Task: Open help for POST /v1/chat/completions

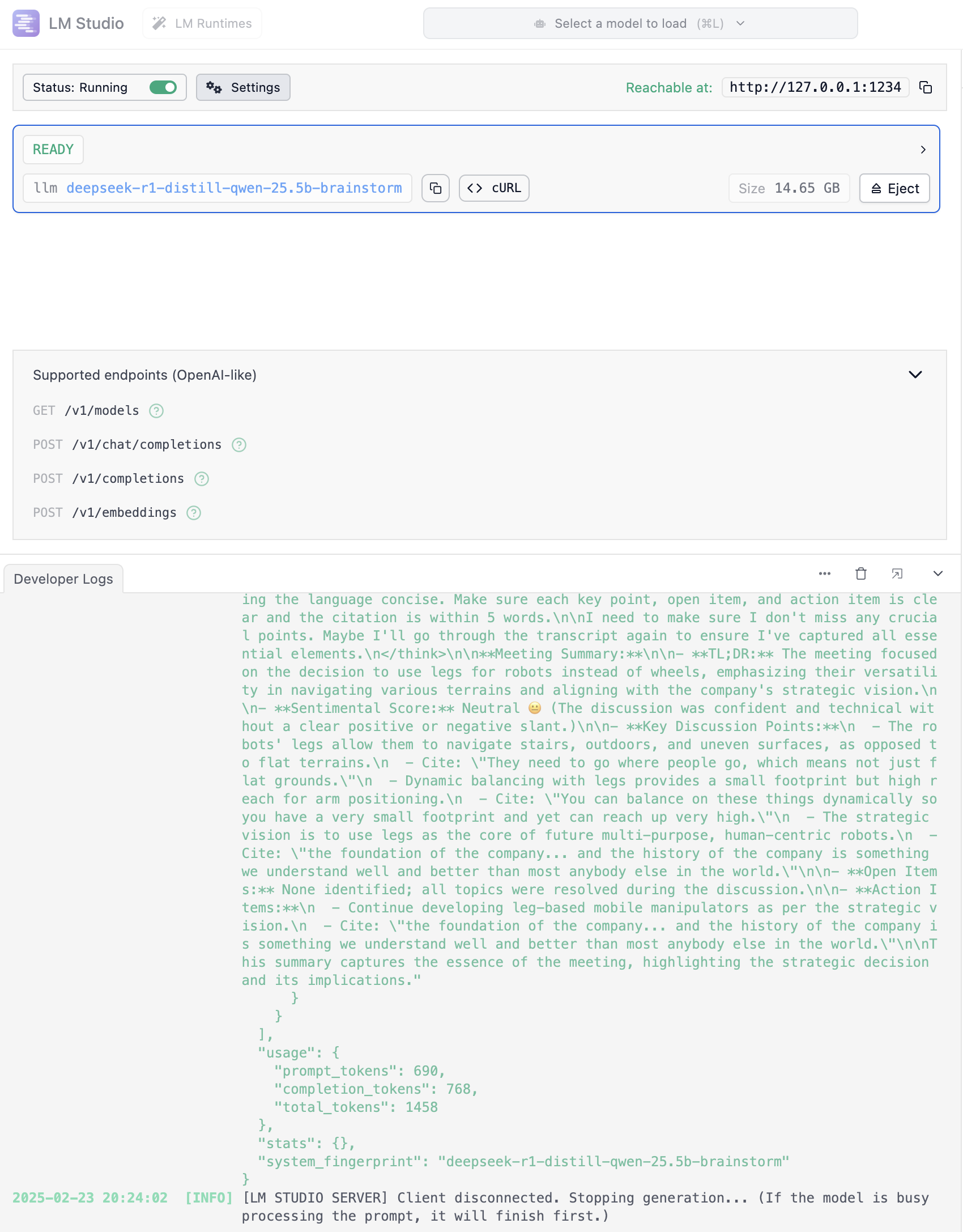Action: coord(239,445)
